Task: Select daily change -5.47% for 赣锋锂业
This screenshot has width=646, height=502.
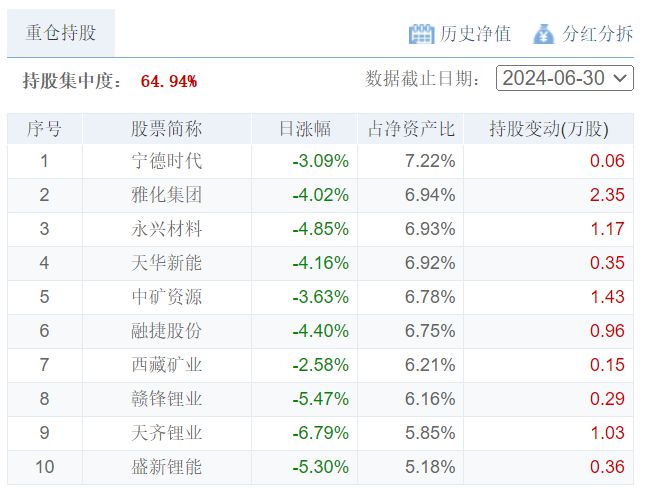Action: click(x=321, y=399)
